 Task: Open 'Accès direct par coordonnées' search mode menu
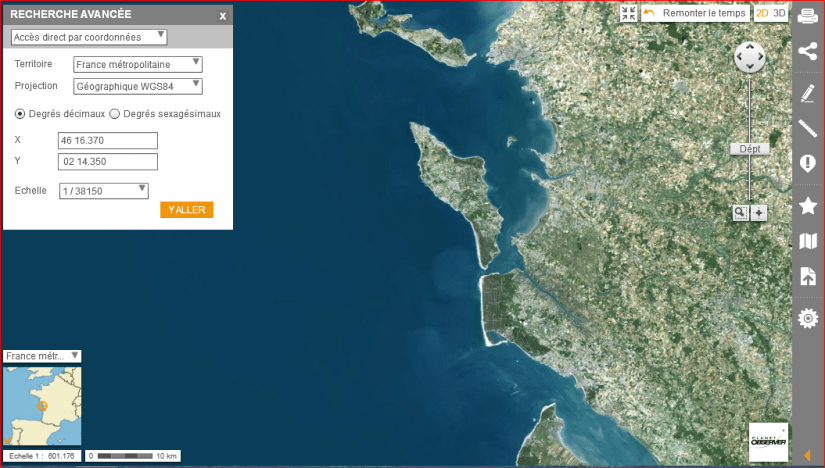(x=88, y=37)
